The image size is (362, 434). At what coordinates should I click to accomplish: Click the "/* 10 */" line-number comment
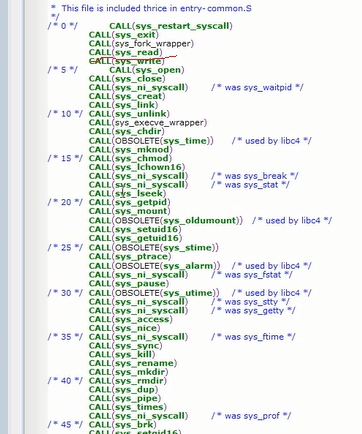[x=65, y=114]
